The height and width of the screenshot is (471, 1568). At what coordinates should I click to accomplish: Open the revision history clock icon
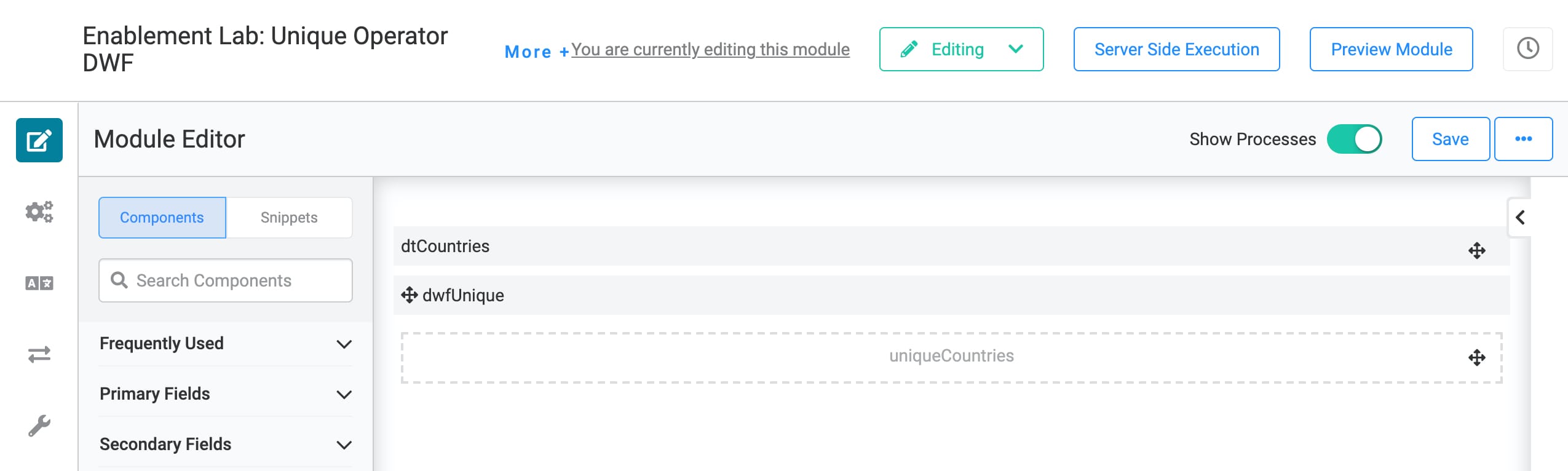[x=1528, y=49]
